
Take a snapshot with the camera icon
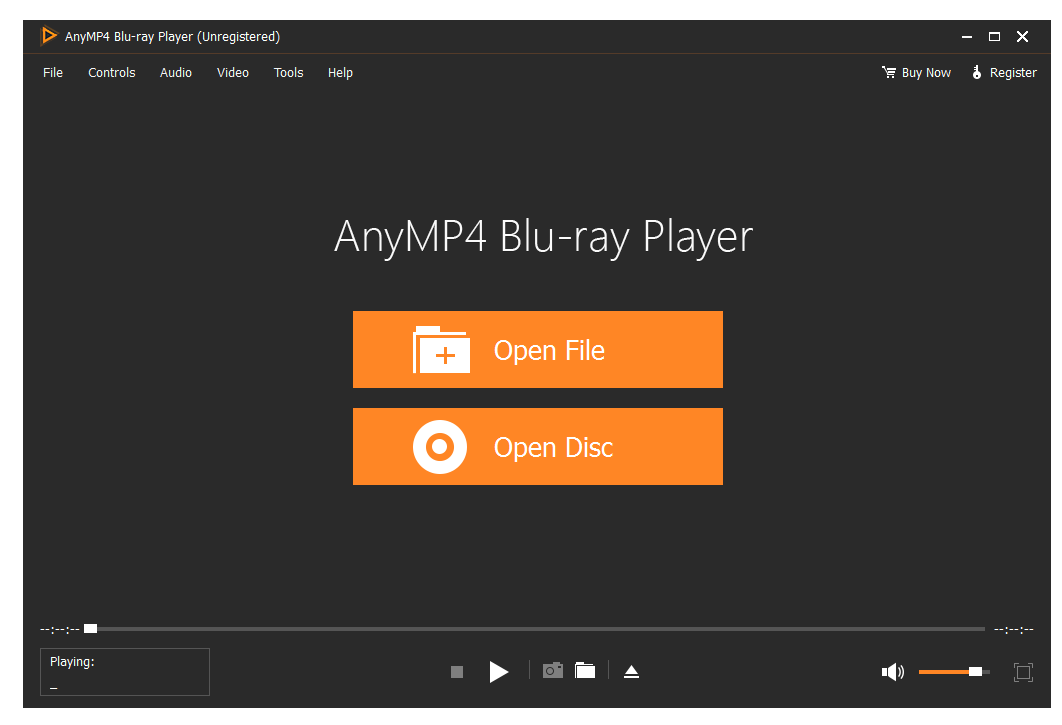point(553,671)
